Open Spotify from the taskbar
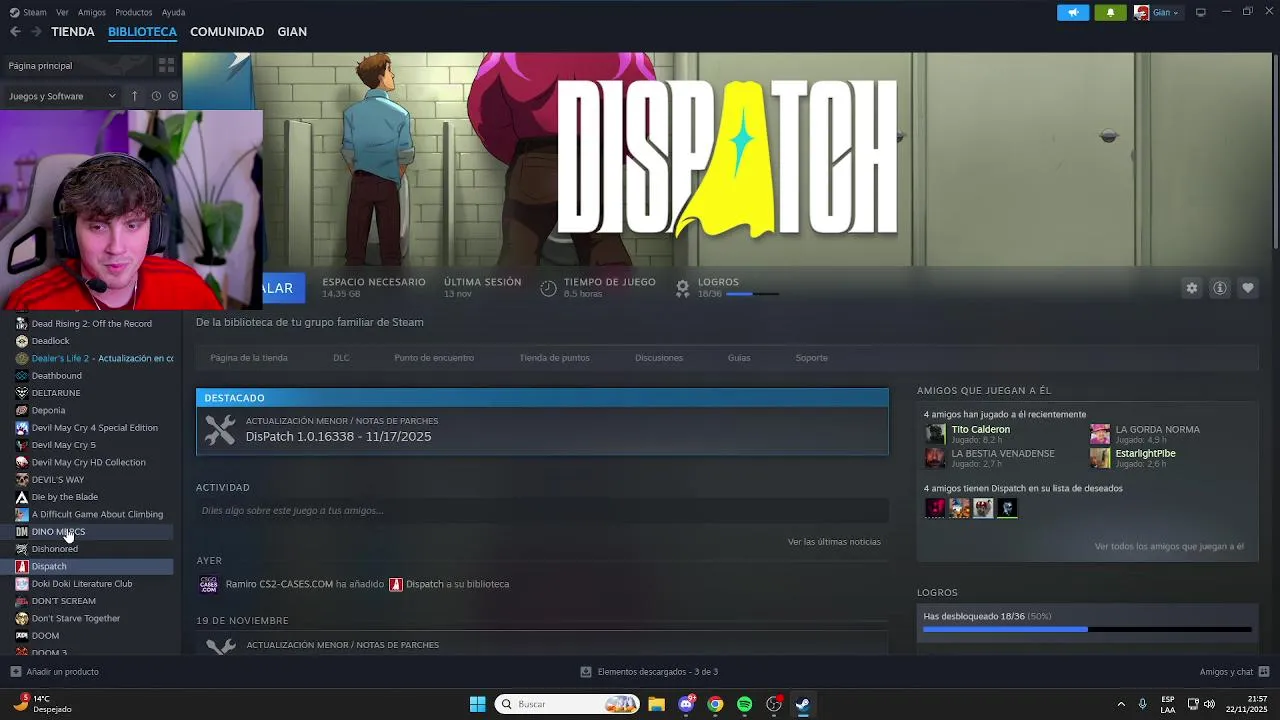The height and width of the screenshot is (720, 1280). [744, 704]
